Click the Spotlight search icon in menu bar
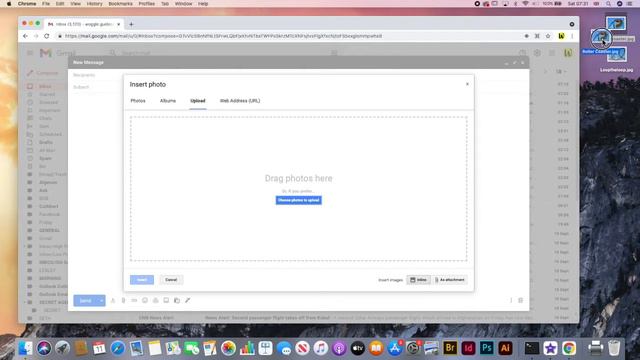640x360 pixels. [608, 4]
